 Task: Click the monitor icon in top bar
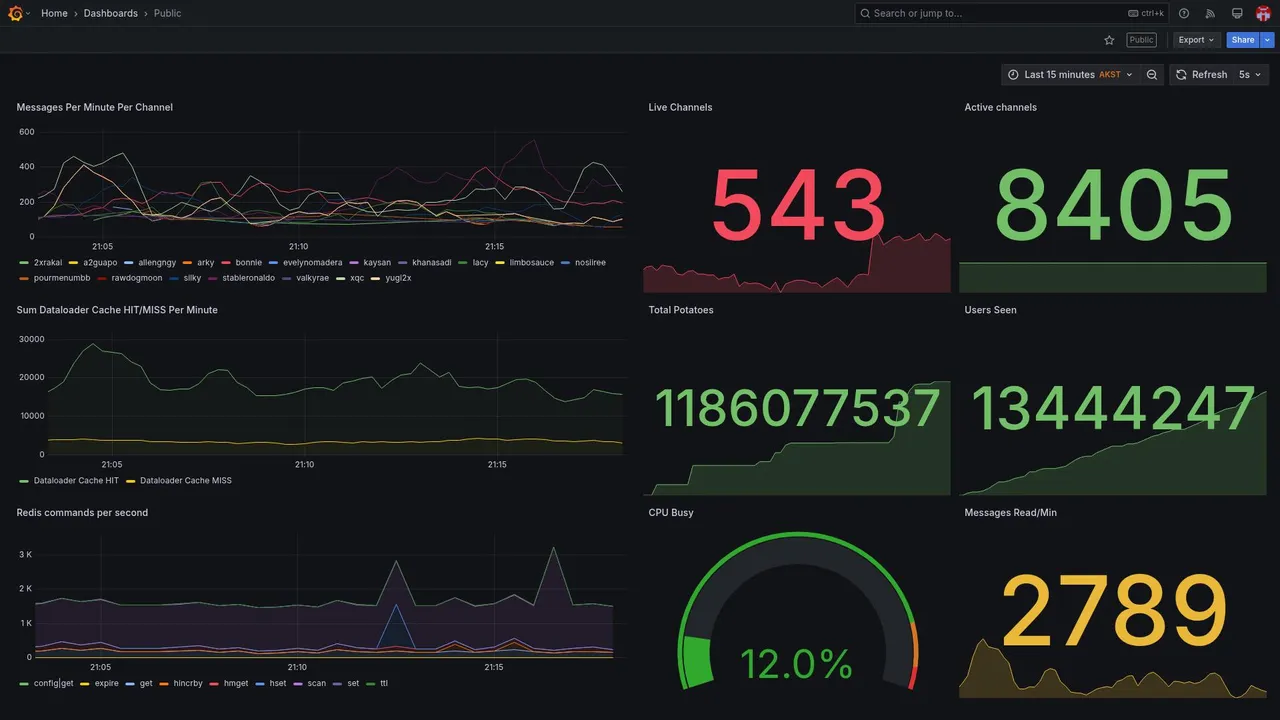(x=1237, y=13)
